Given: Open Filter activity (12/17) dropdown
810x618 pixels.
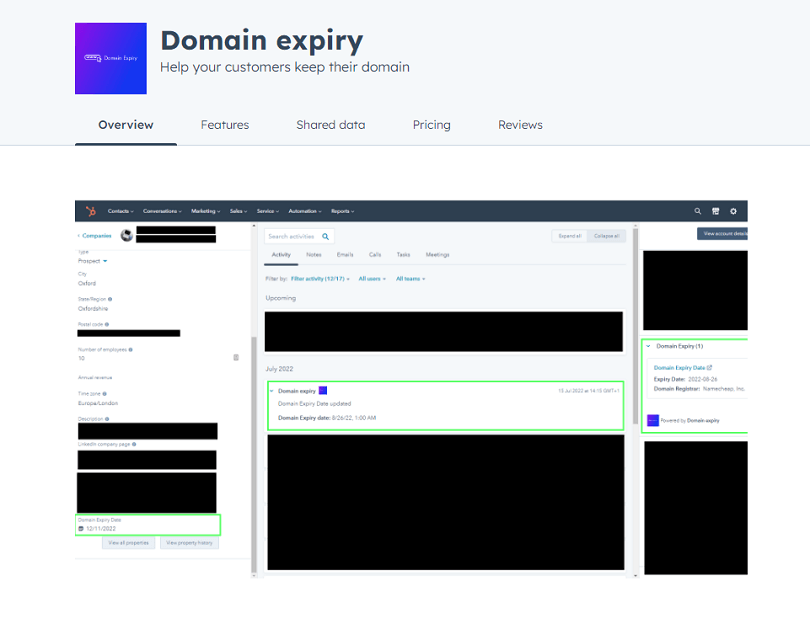Looking at the screenshot, I should [320, 279].
